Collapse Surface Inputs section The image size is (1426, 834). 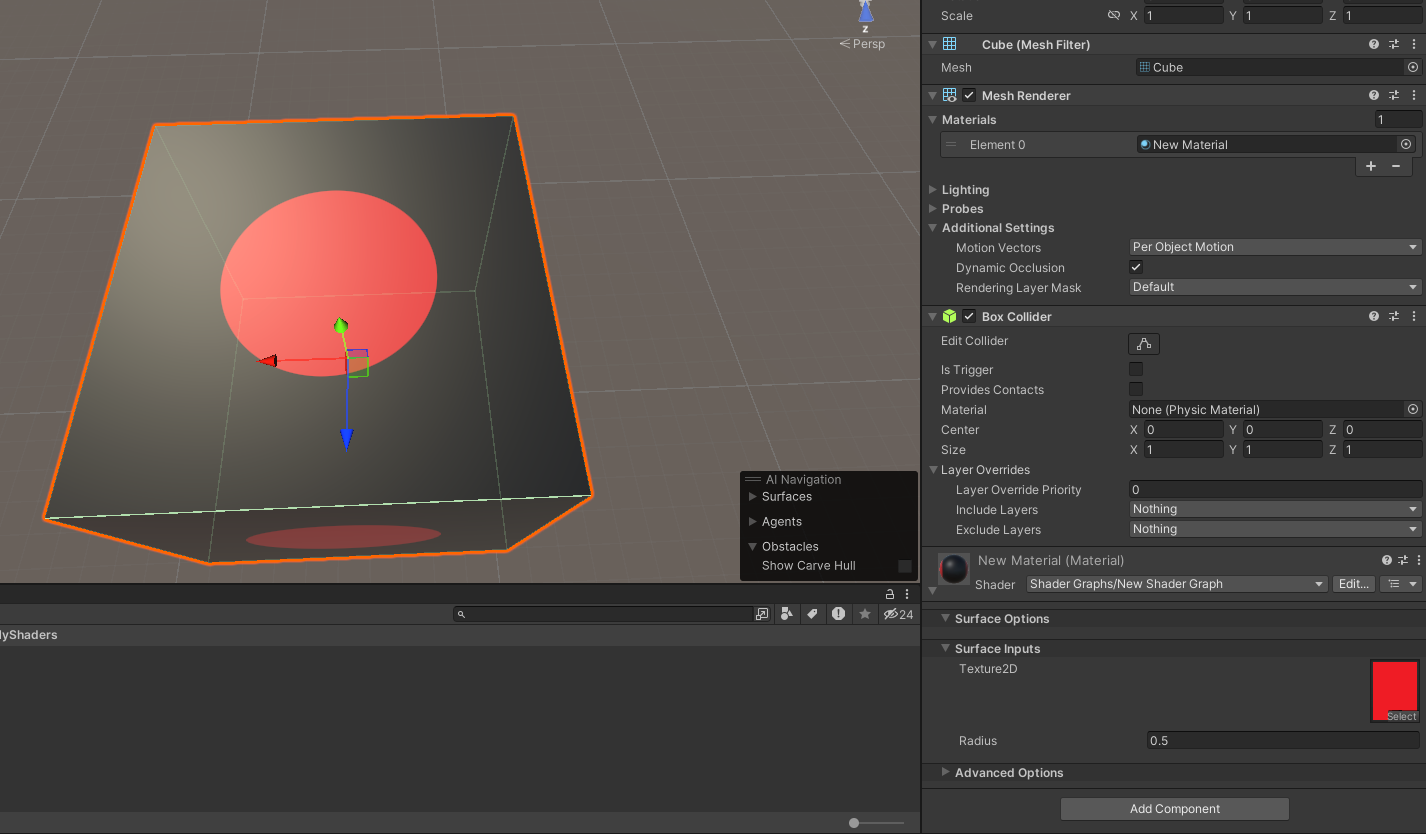[946, 649]
